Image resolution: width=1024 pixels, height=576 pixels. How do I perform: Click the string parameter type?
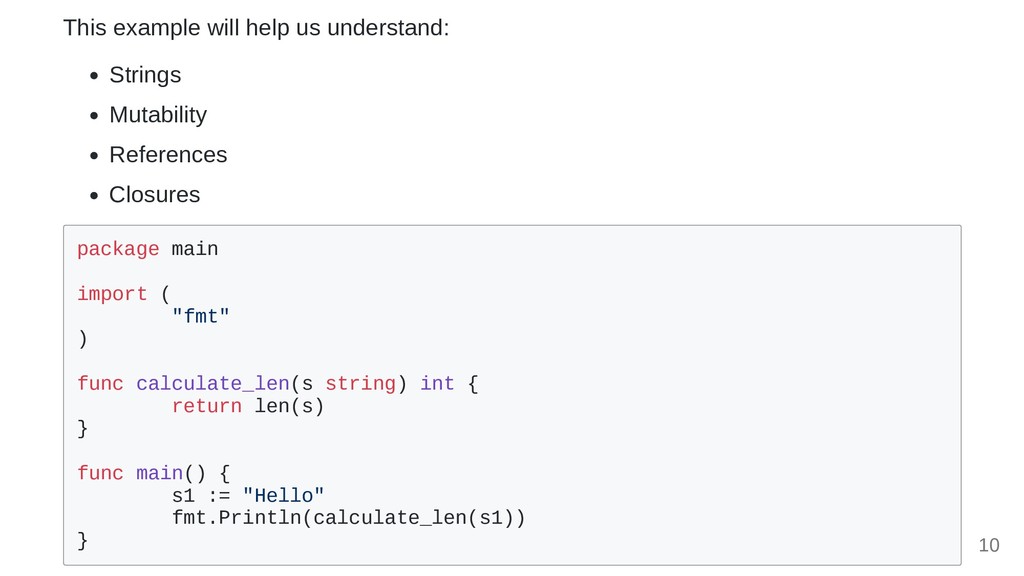pos(360,383)
